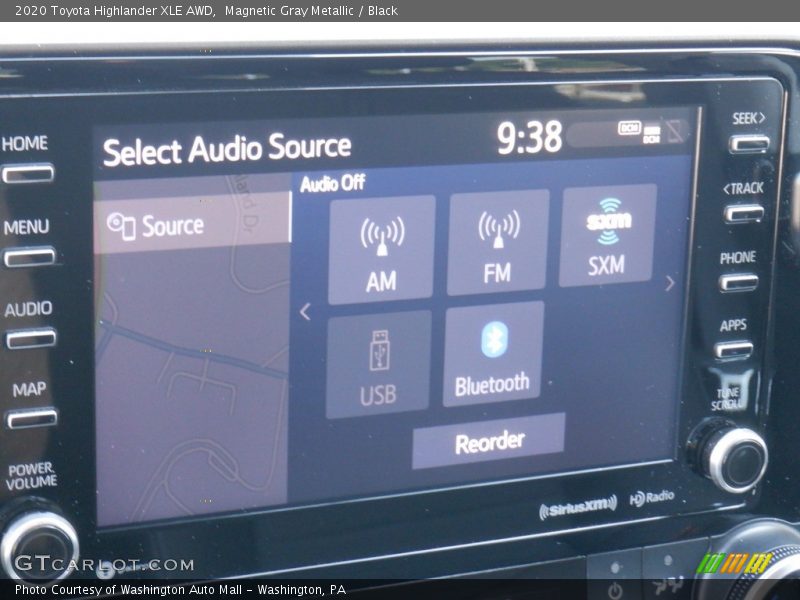The image size is (800, 600).
Task: Select the AM radio source tile
Action: 382,250
